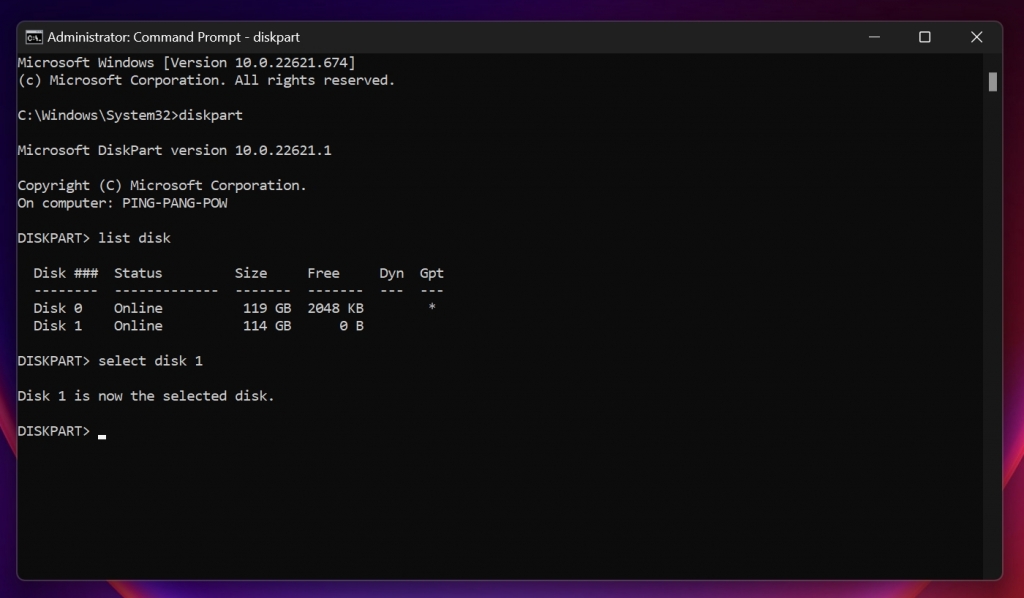Click the GPT asterisk next to Disk 0
This screenshot has width=1024, height=598.
[431, 308]
